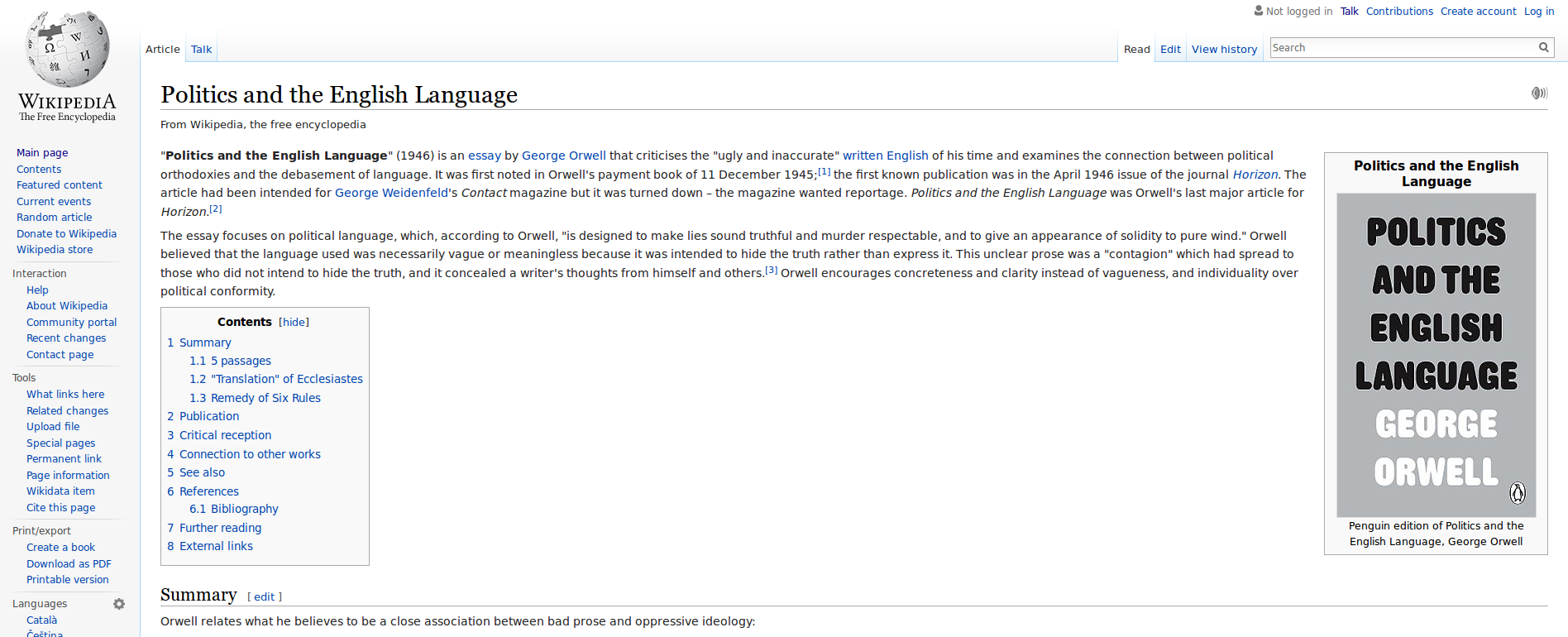The image size is (1568, 637).
Task: Switch to the Article tab
Action: (x=163, y=49)
